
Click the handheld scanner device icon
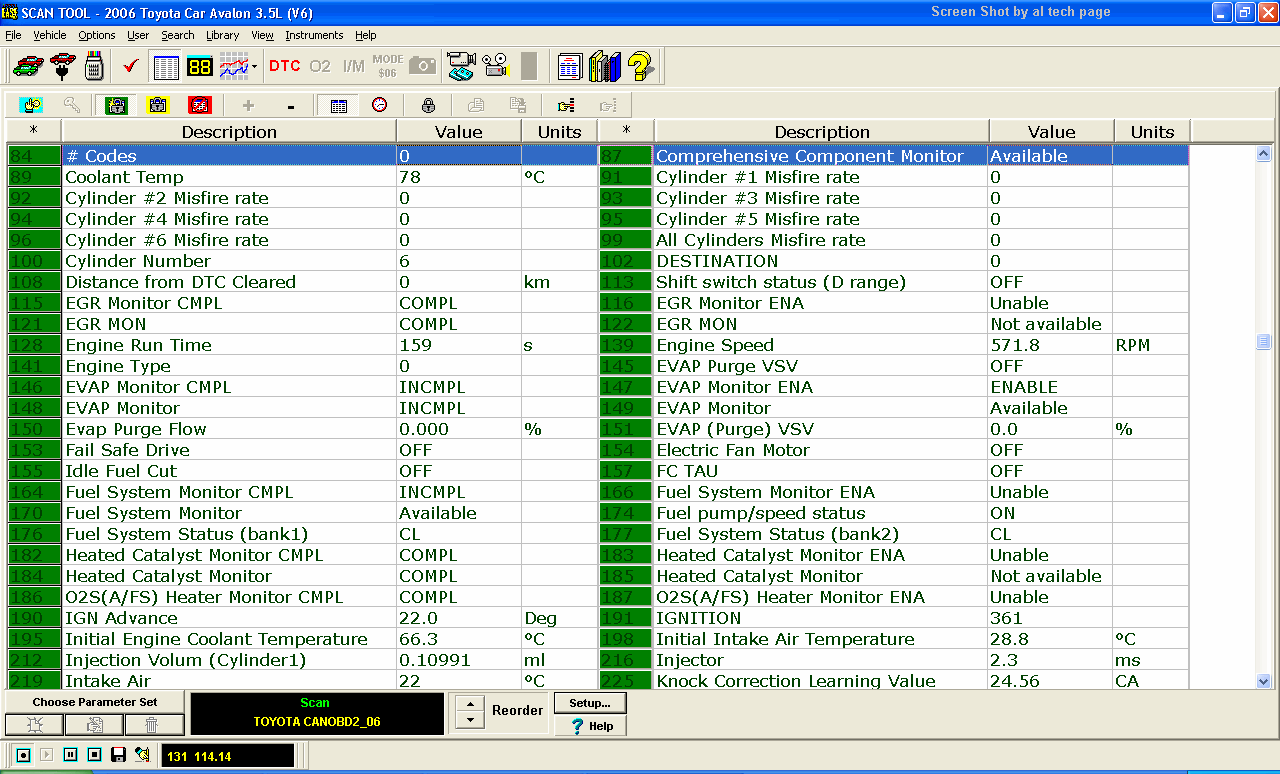pos(94,67)
